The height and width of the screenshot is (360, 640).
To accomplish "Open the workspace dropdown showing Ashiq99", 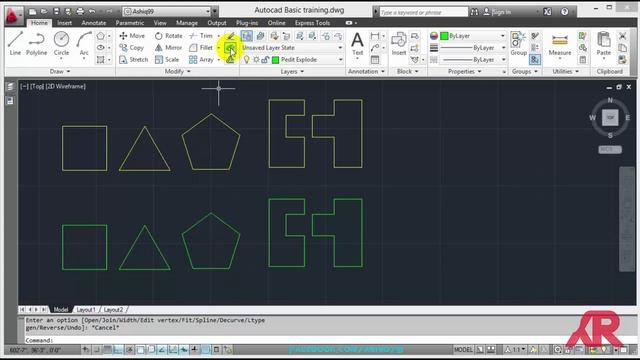I will pyautogui.click(x=167, y=11).
